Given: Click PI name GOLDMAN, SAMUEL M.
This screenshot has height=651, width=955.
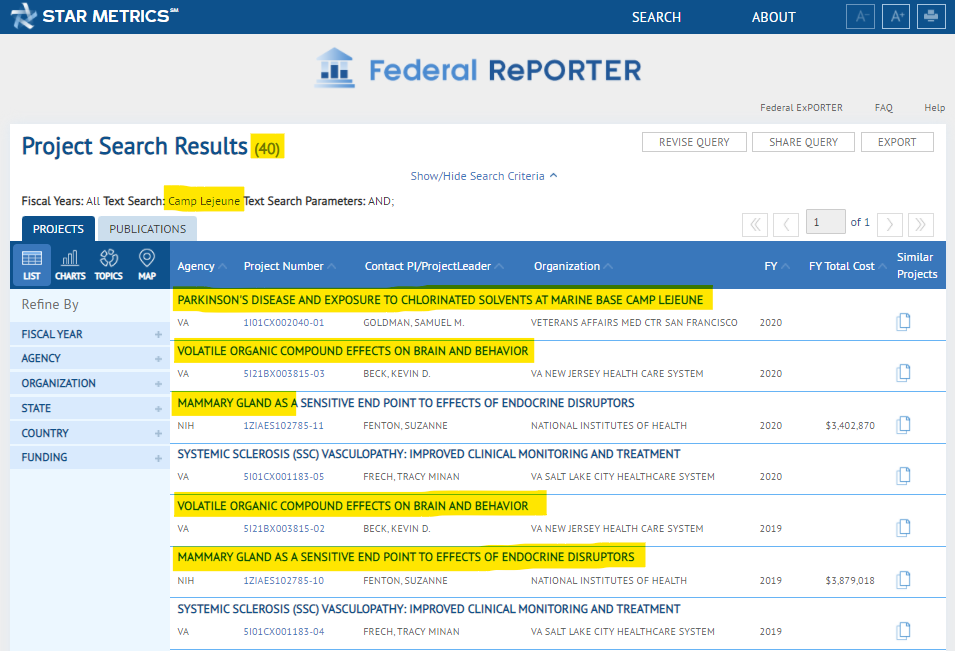Looking at the screenshot, I should [414, 322].
